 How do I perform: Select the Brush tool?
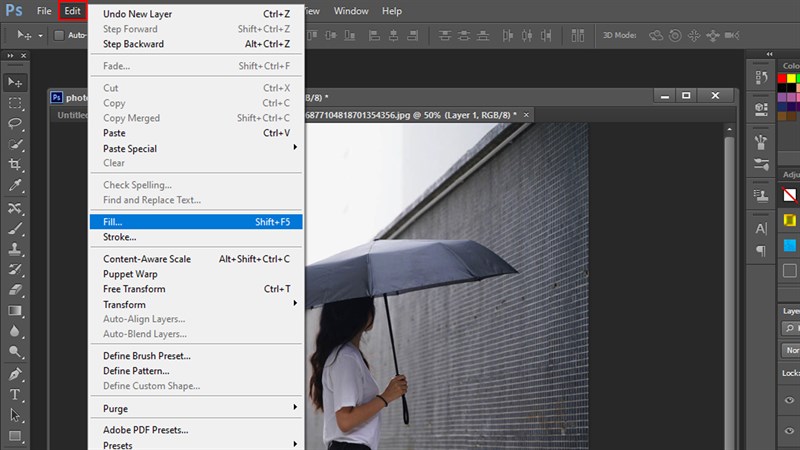[x=15, y=229]
